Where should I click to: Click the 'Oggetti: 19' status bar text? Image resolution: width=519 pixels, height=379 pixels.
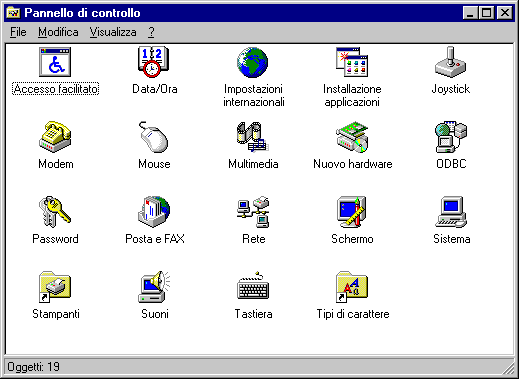coord(33,367)
